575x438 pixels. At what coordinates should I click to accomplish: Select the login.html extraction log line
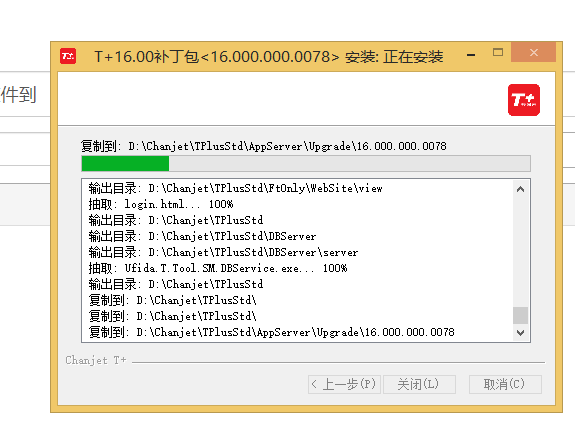point(161,204)
